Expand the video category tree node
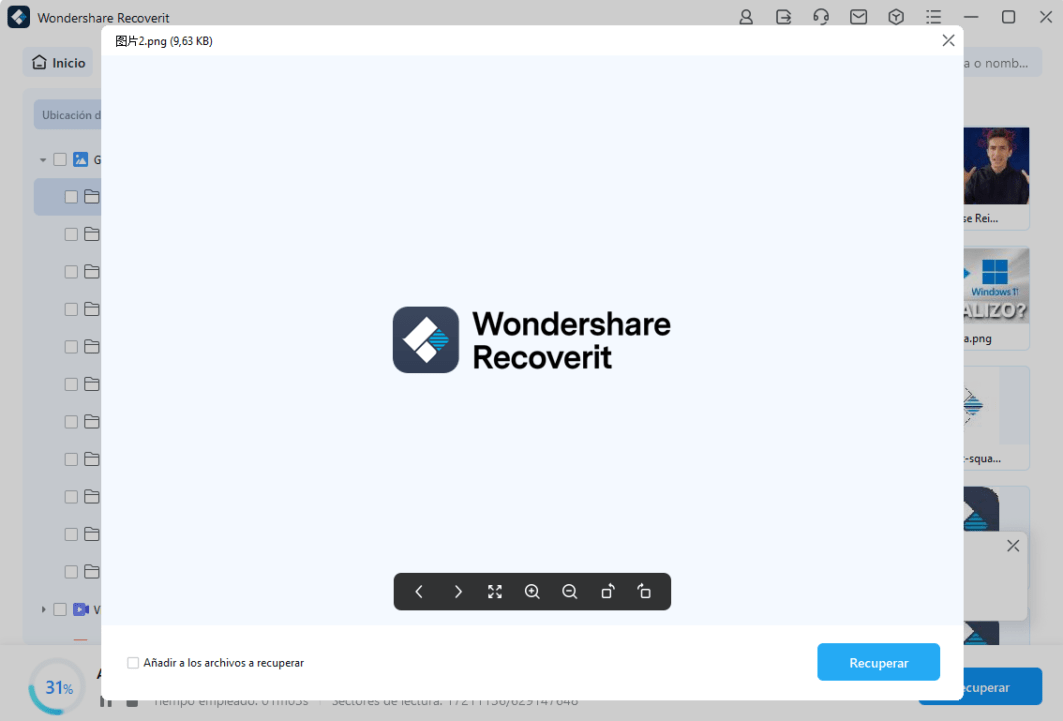 point(43,609)
